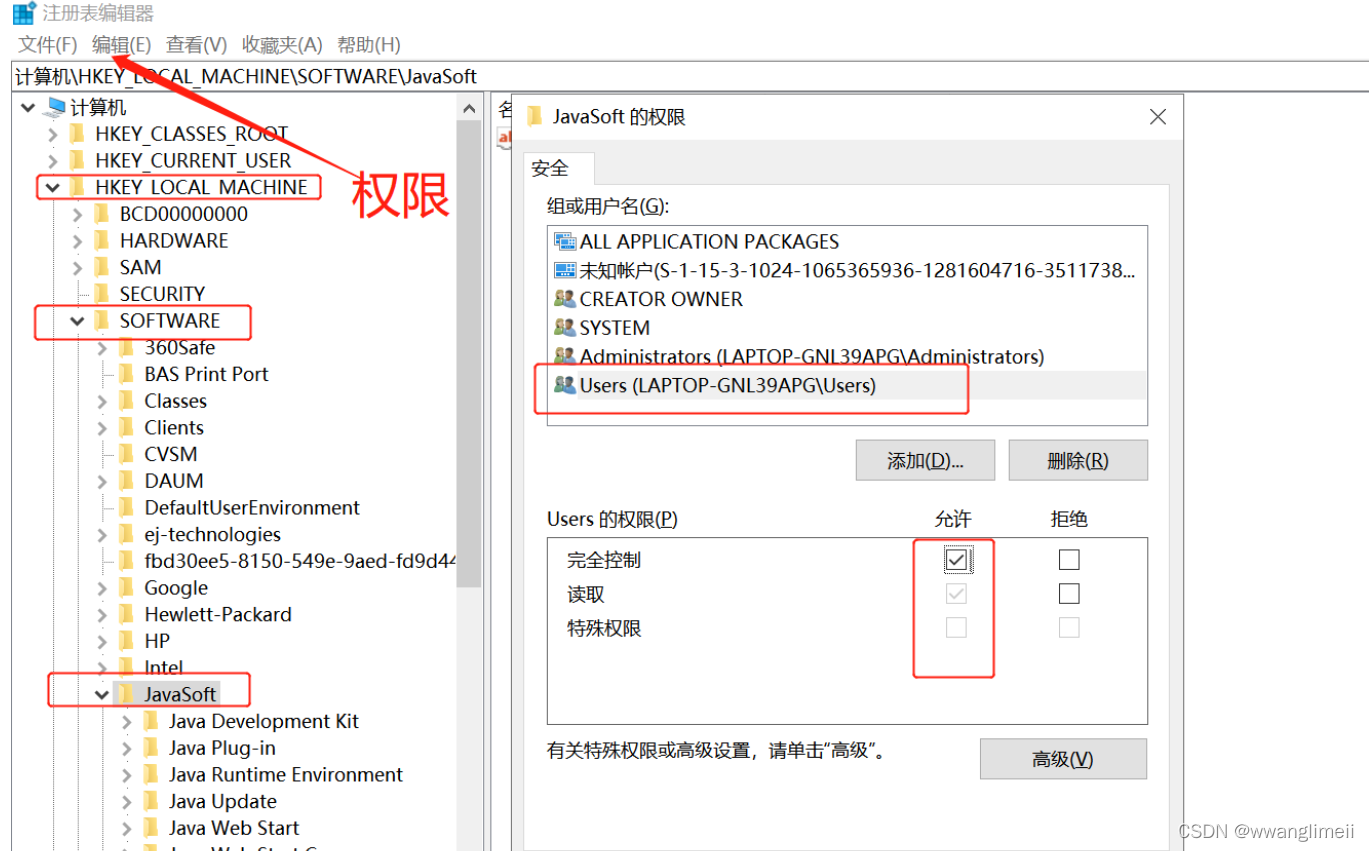Click the Google folder icon
The image size is (1369, 851).
pos(126,588)
